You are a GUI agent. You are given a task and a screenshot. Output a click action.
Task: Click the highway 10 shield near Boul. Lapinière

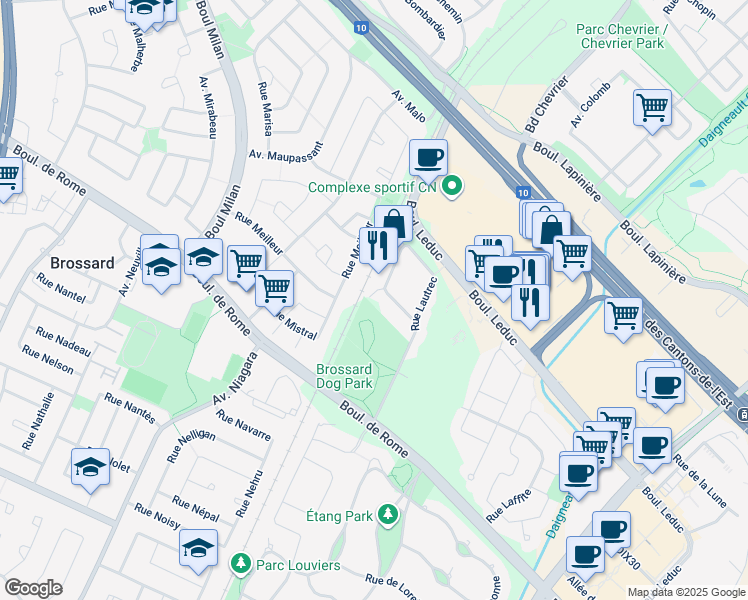(x=523, y=192)
